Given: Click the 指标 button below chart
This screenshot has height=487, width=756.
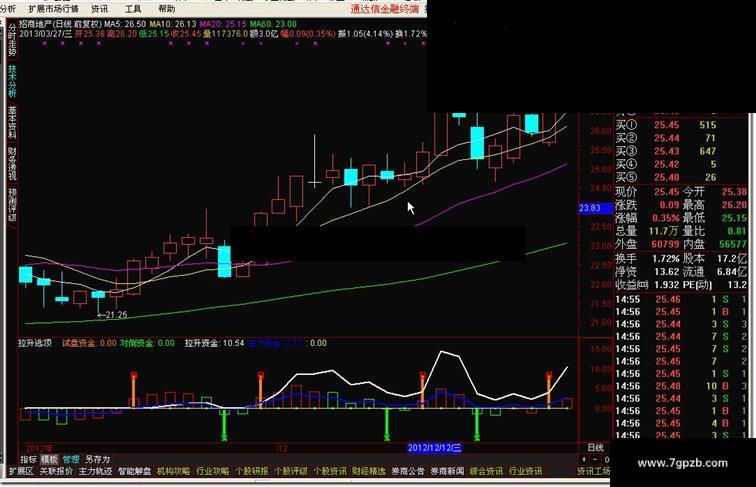Looking at the screenshot, I should tap(28, 459).
